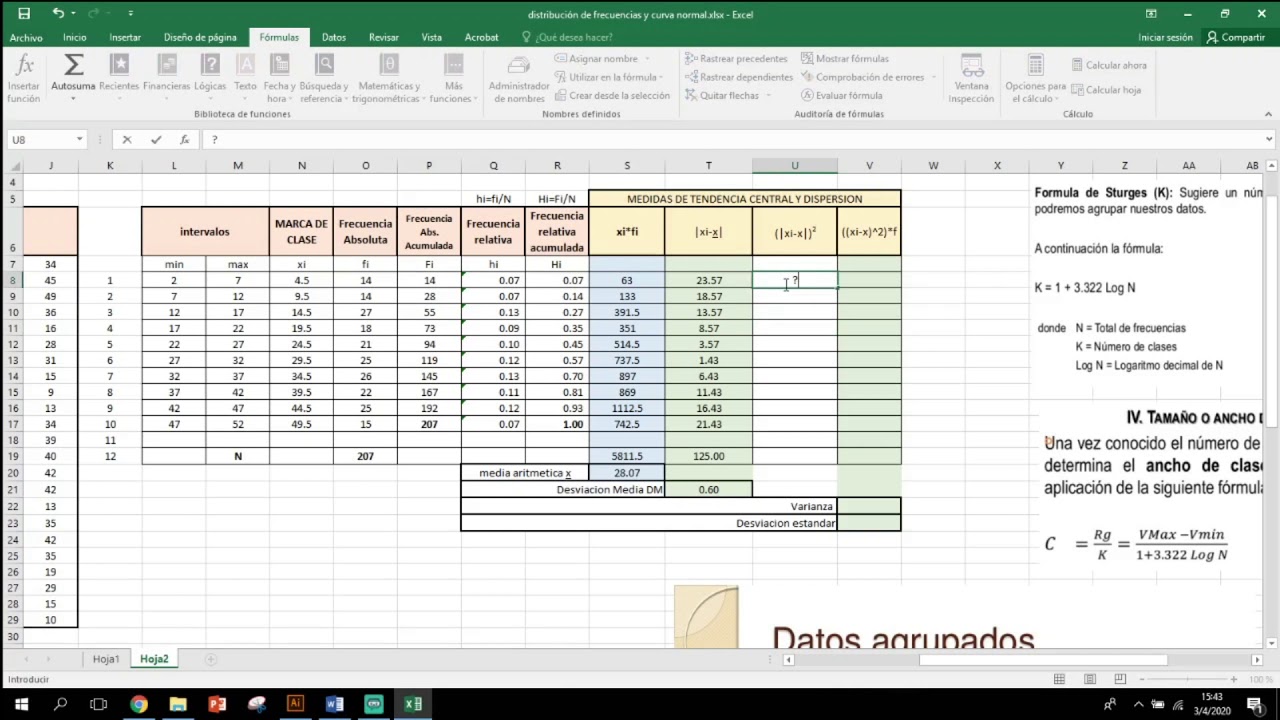Open the Texto functions icon
The height and width of the screenshot is (720, 1280).
pyautogui.click(x=245, y=66)
